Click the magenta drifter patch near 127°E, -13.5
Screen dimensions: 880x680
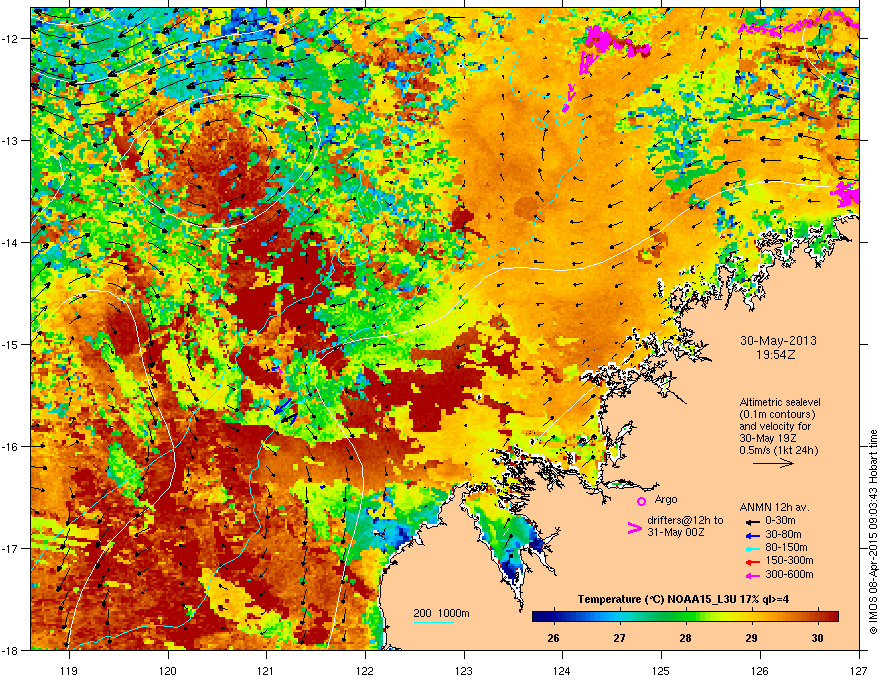(x=845, y=194)
